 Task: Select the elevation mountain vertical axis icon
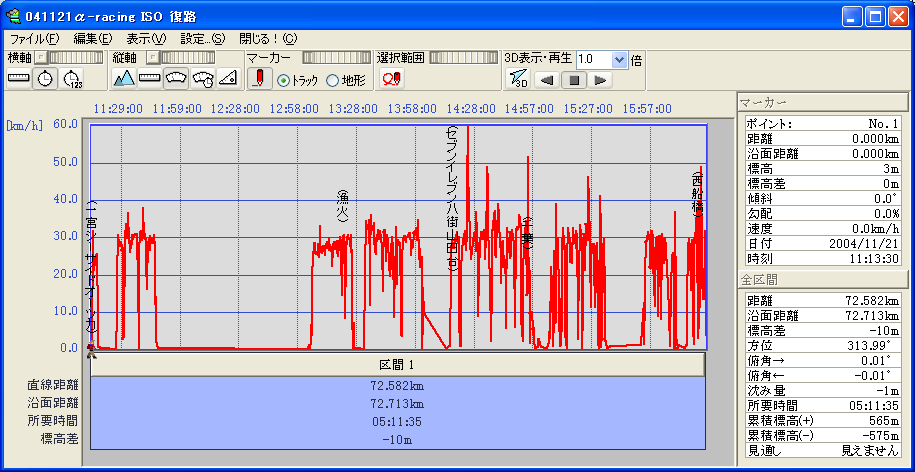click(124, 79)
